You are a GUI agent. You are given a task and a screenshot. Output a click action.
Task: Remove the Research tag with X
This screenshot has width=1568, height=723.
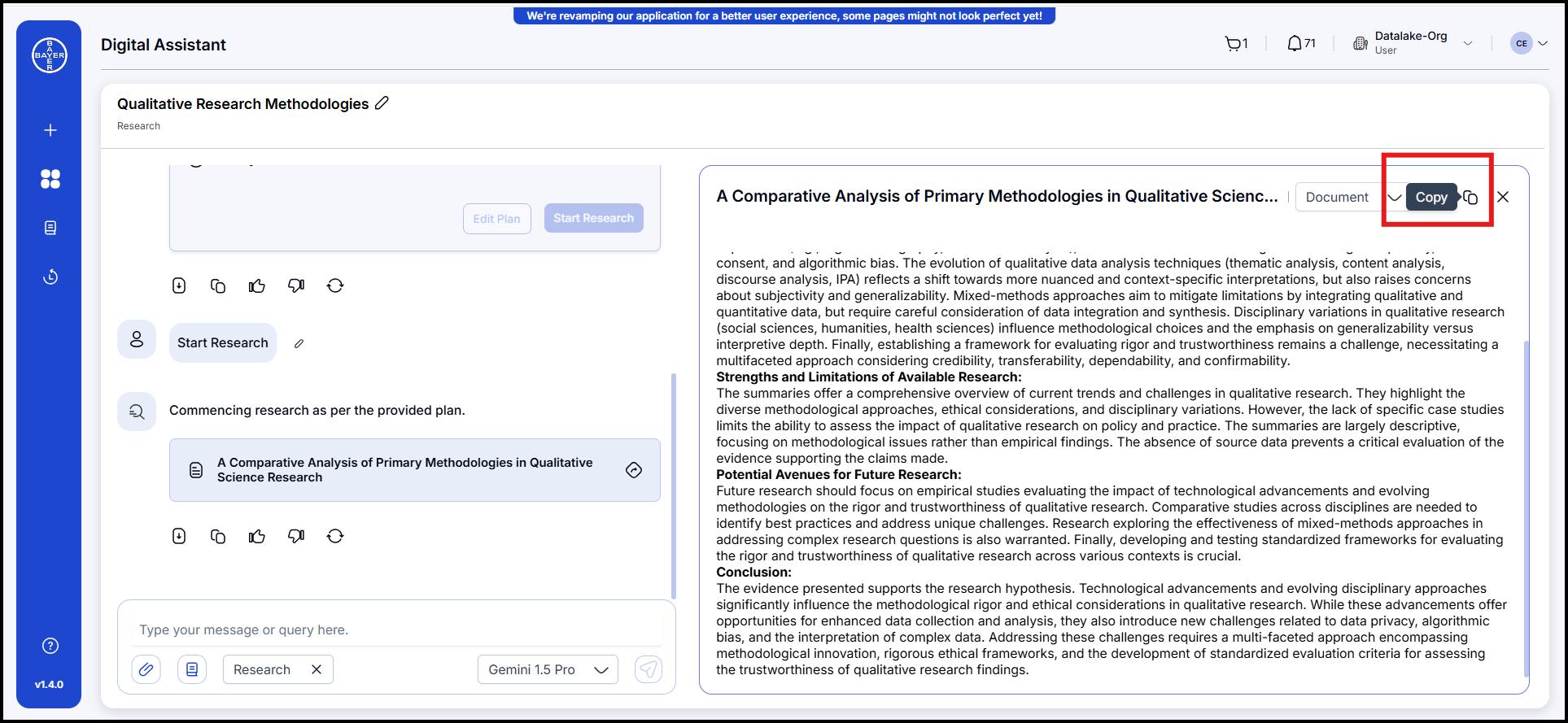coord(317,669)
